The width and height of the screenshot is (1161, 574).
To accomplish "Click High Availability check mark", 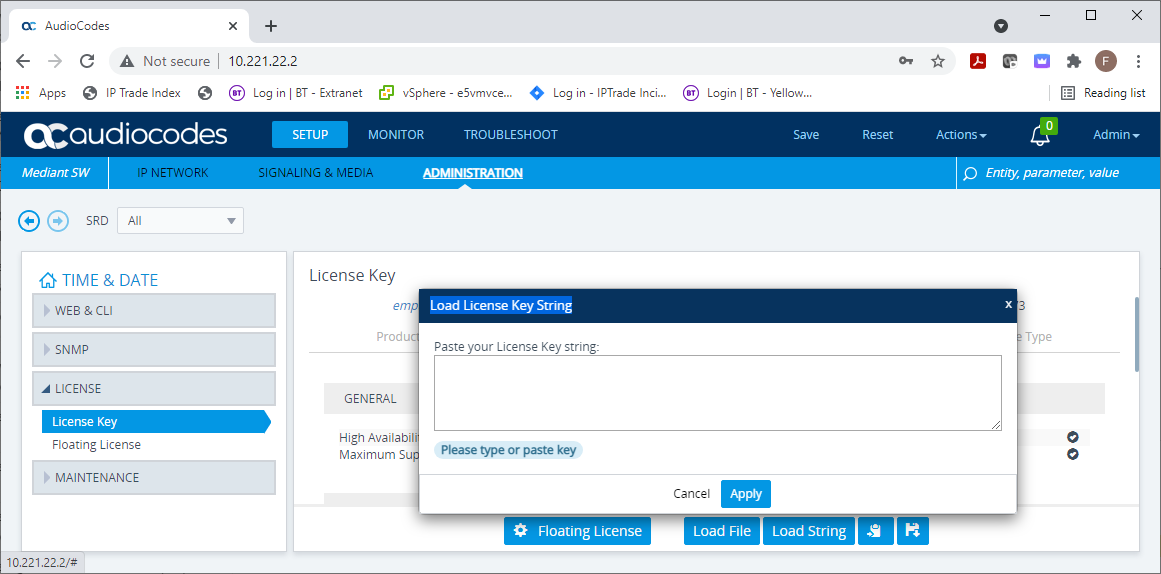I will pyautogui.click(x=1072, y=437).
